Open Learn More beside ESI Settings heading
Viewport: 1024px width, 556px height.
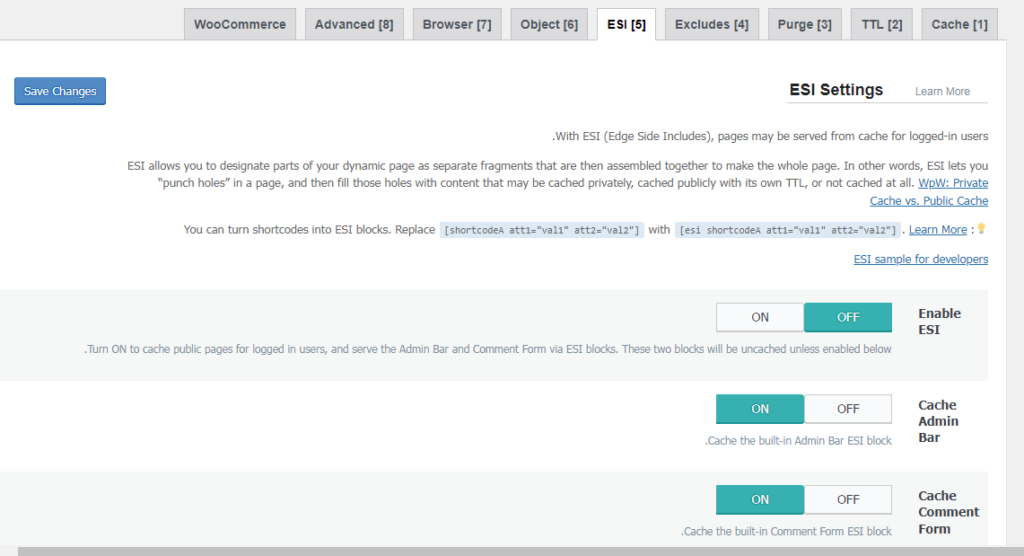tap(942, 91)
